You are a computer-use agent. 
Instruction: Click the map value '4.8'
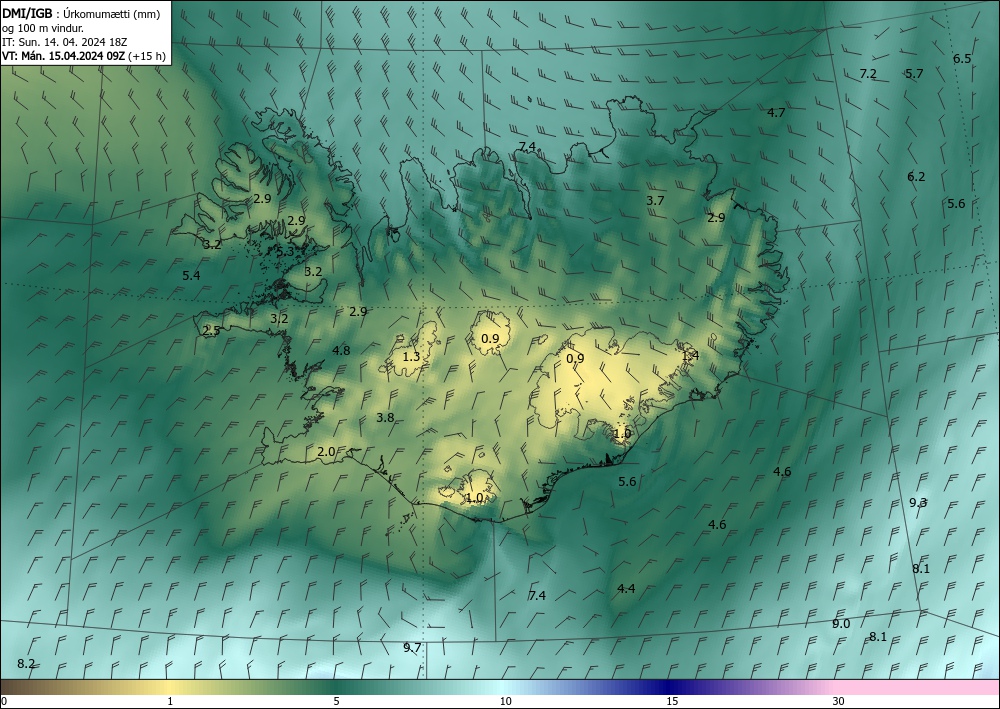pos(341,350)
